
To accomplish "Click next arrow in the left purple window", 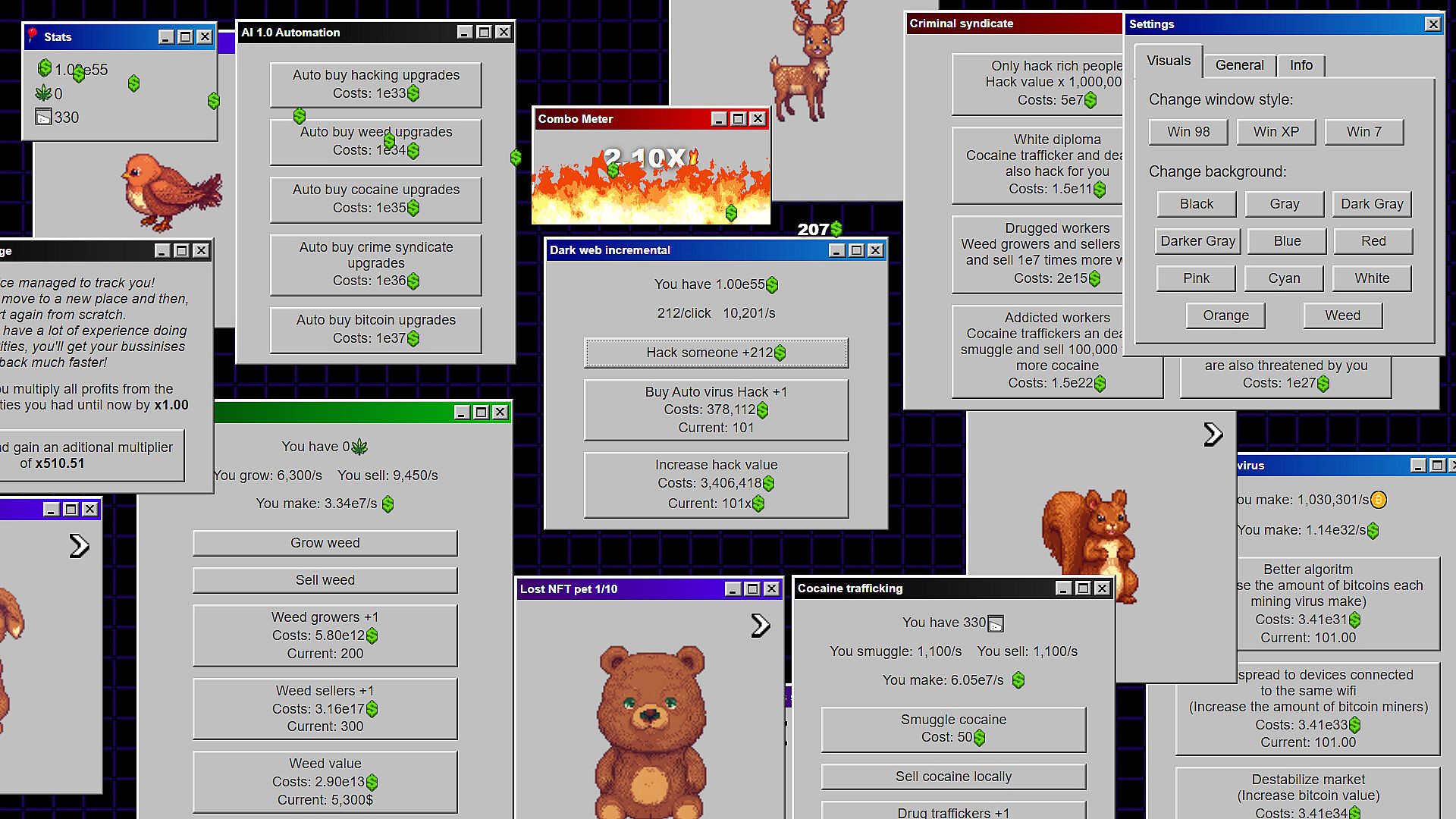I will tap(79, 546).
